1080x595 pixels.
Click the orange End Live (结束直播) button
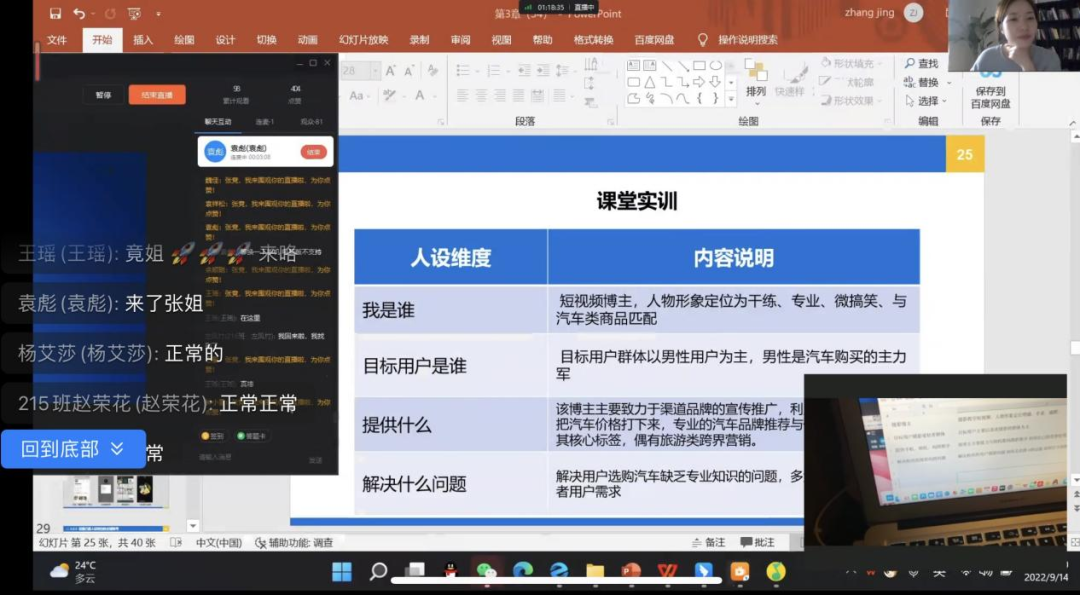[x=156, y=95]
